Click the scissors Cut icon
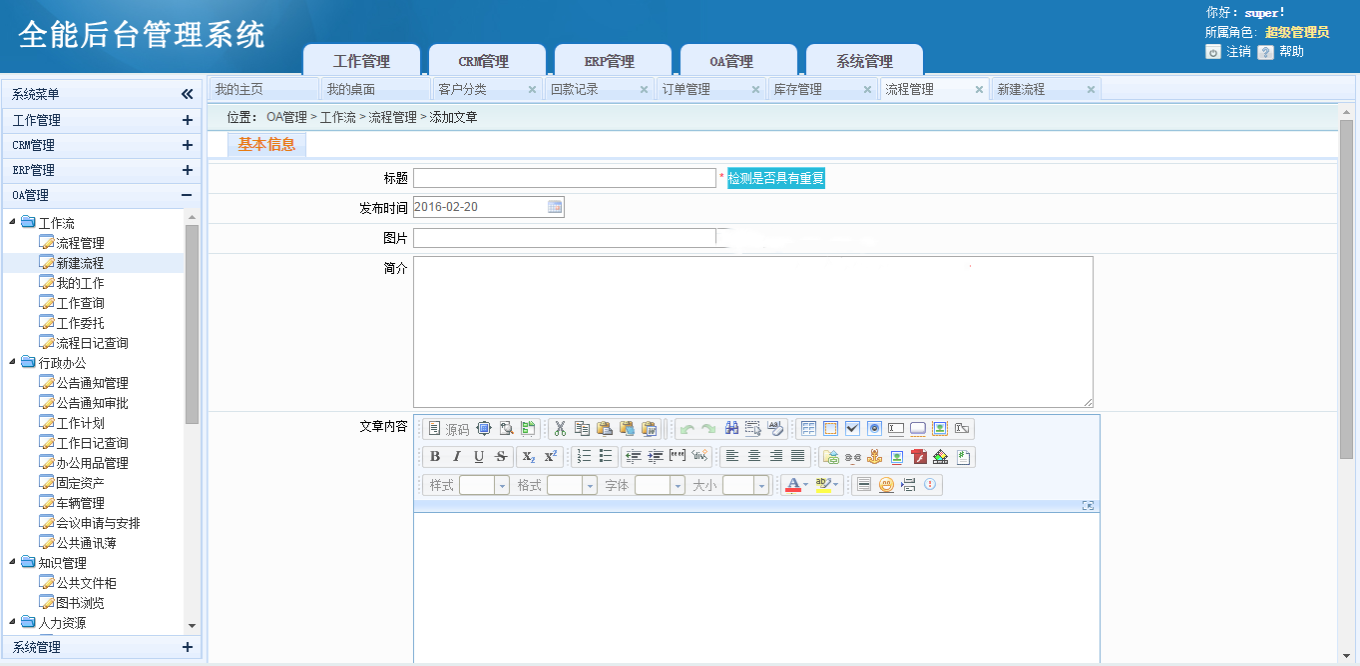1360x666 pixels. pyautogui.click(x=560, y=429)
